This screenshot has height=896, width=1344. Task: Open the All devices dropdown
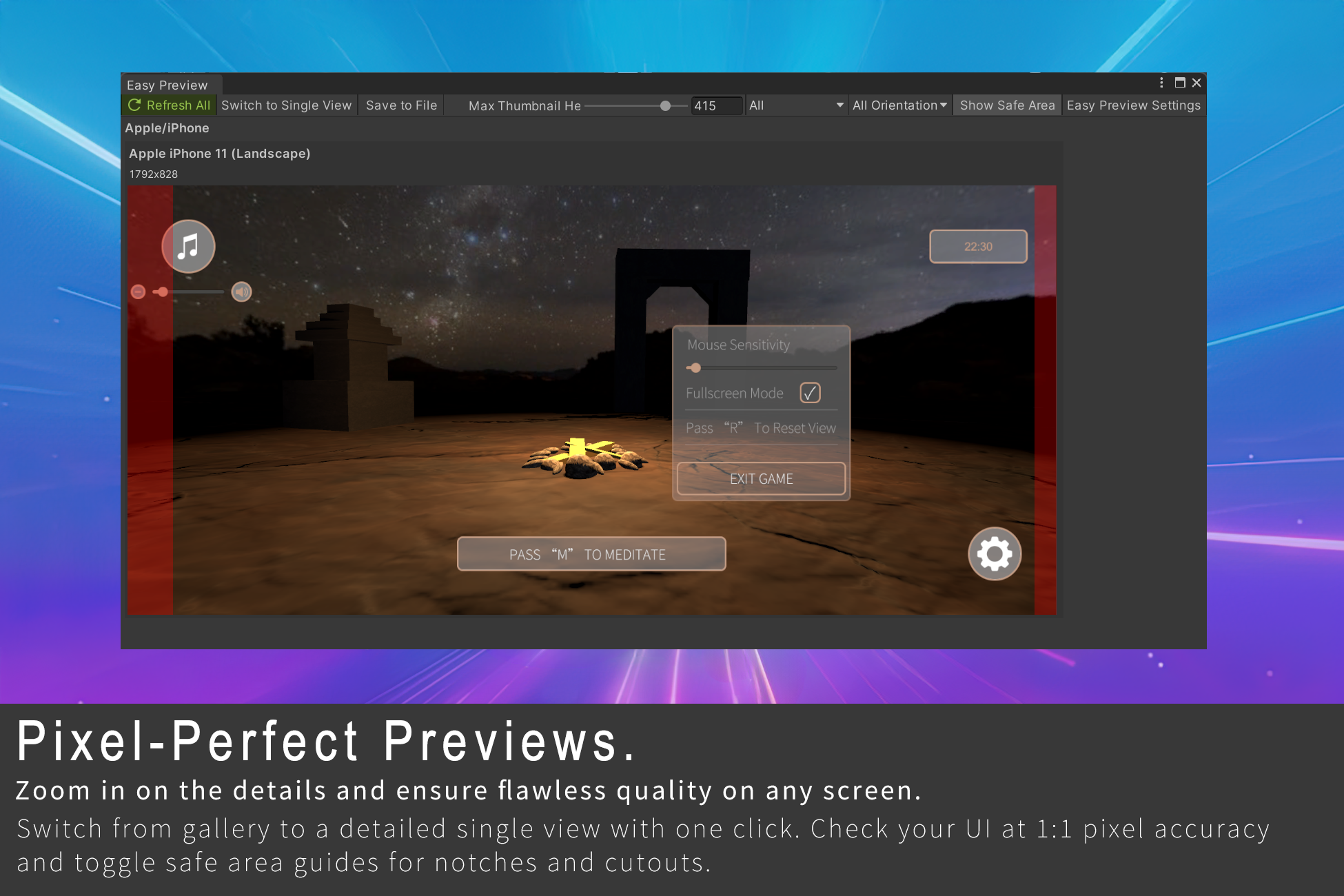(796, 105)
